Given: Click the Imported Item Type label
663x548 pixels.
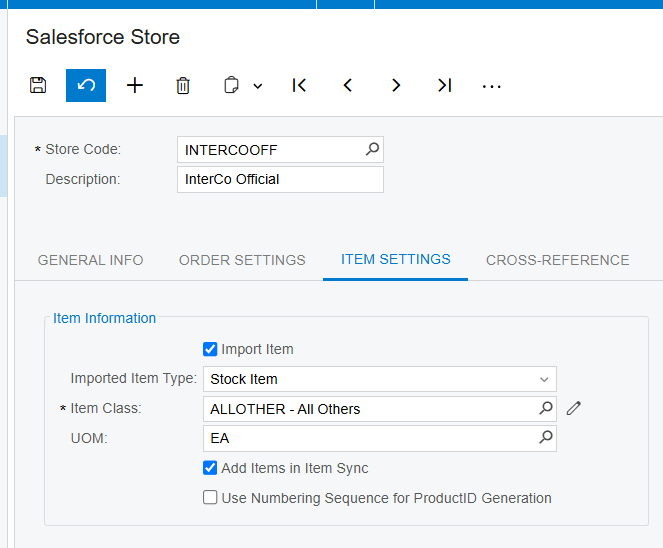Looking at the screenshot, I should (134, 378).
